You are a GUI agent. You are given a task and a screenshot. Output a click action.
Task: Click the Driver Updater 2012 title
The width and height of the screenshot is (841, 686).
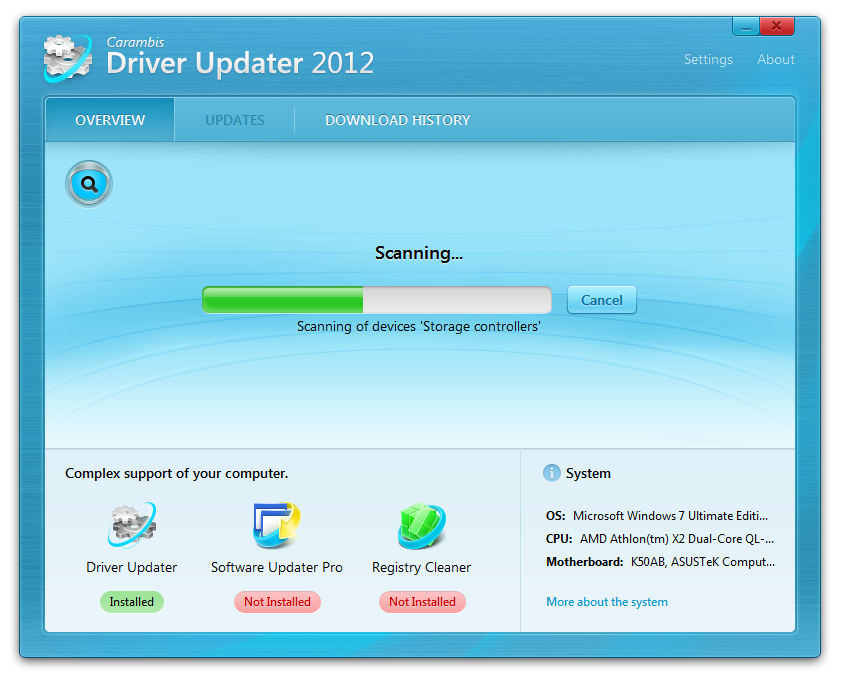coord(240,63)
